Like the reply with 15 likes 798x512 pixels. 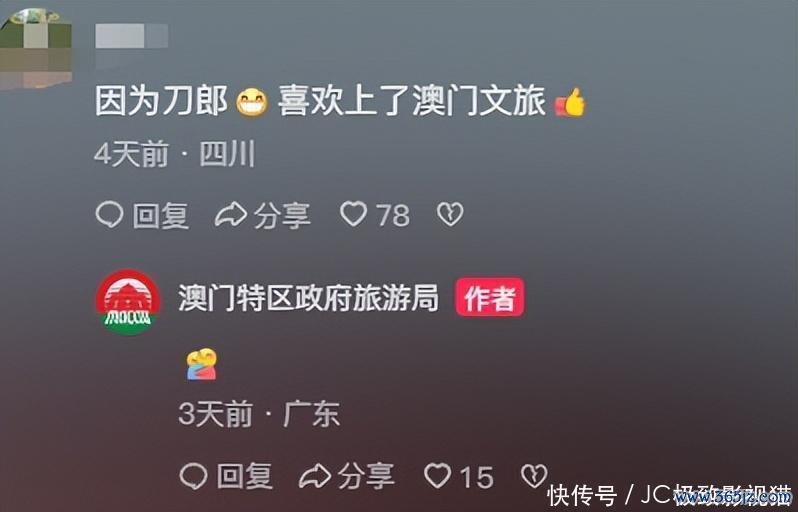459,477
